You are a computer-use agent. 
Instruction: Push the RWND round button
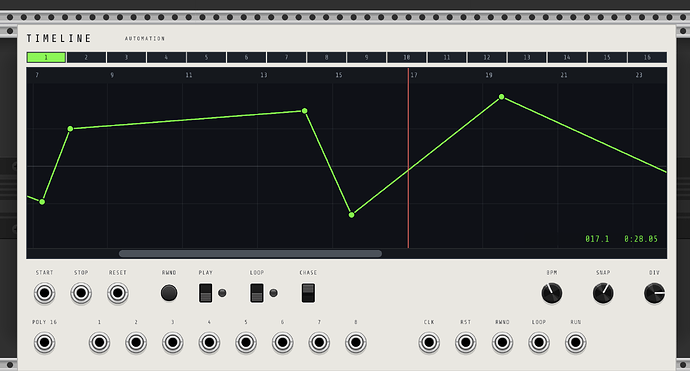tap(169, 293)
